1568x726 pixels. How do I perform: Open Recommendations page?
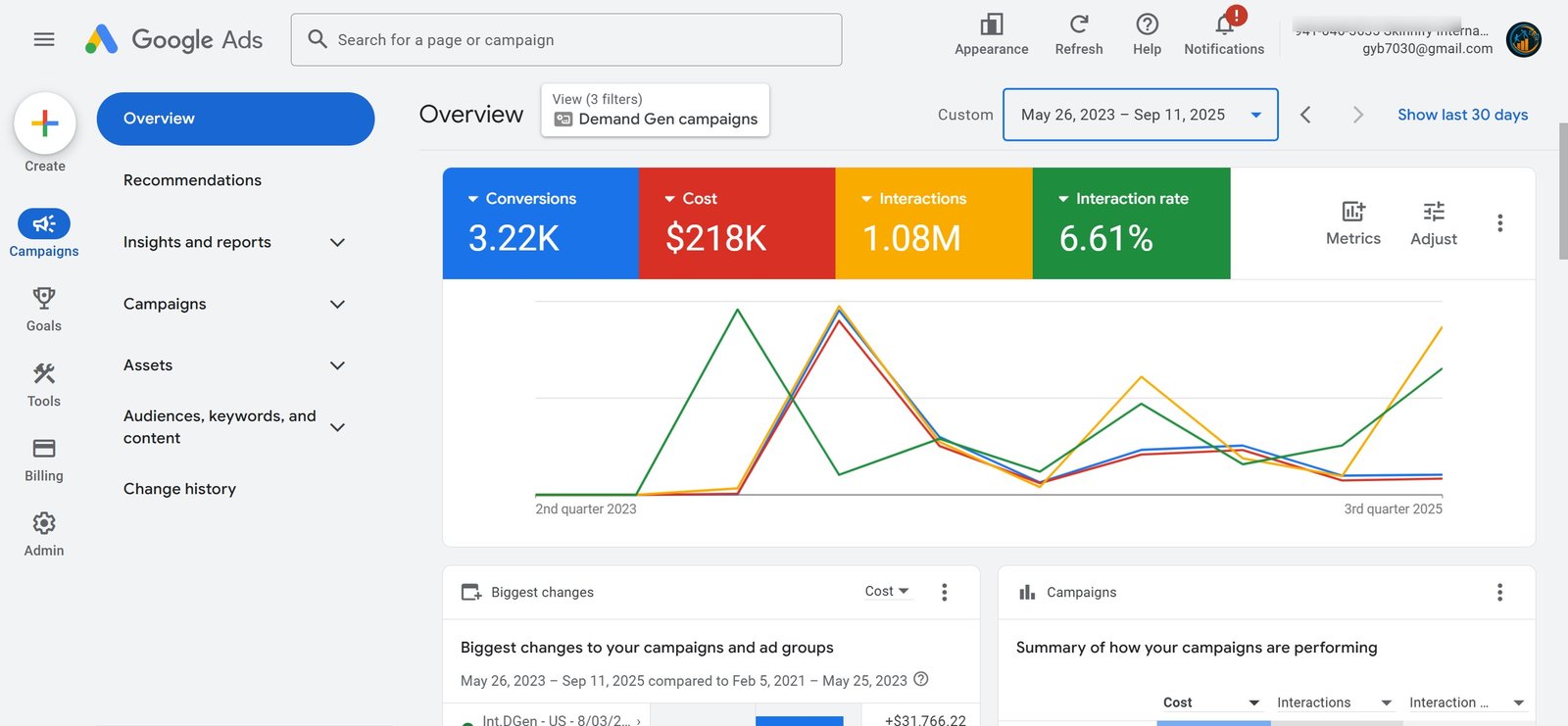[192, 180]
